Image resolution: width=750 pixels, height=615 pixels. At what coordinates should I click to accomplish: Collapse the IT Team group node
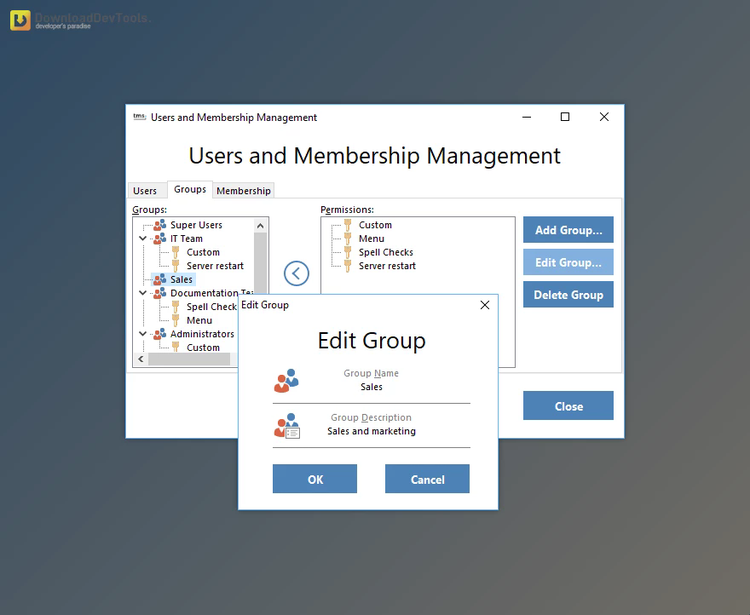coord(143,238)
